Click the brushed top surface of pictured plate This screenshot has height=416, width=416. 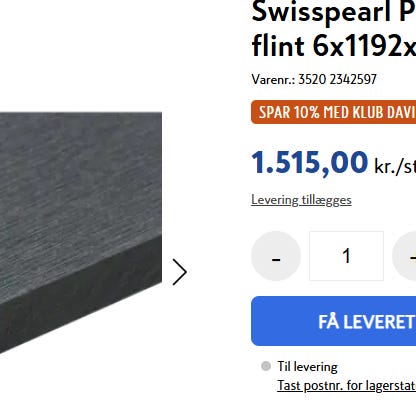81,187
